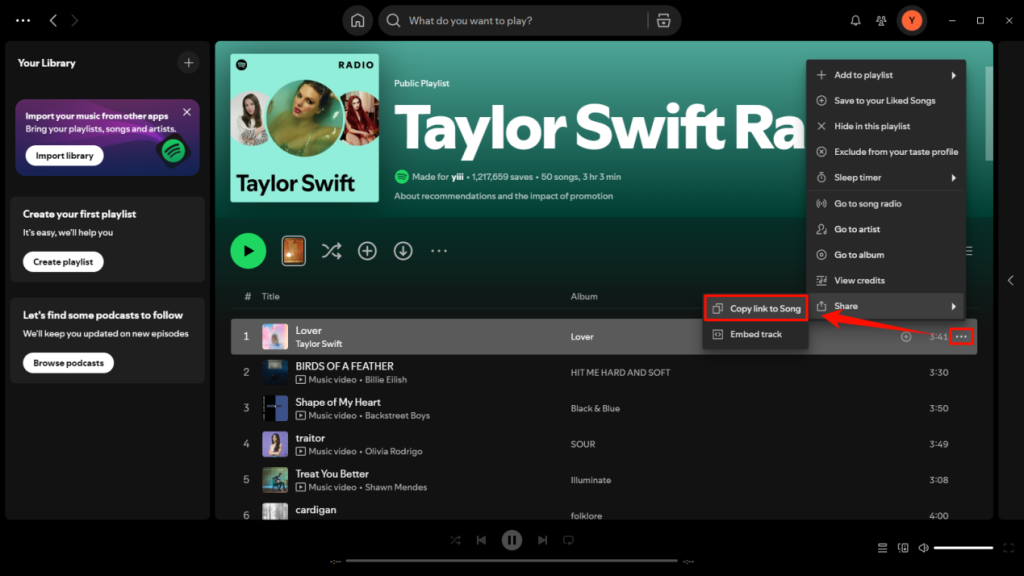Open HIT ME HARD AND SOFT album link
This screenshot has height=576, width=1024.
tap(620, 373)
